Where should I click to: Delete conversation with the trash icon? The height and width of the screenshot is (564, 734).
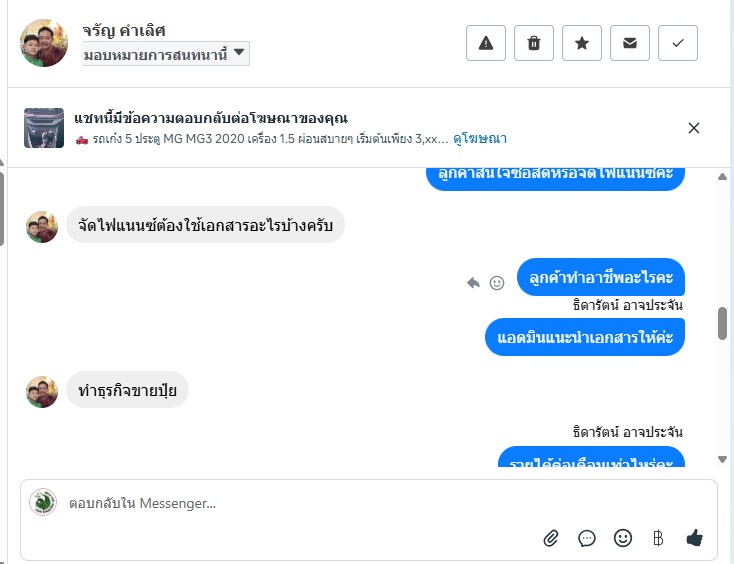(534, 43)
